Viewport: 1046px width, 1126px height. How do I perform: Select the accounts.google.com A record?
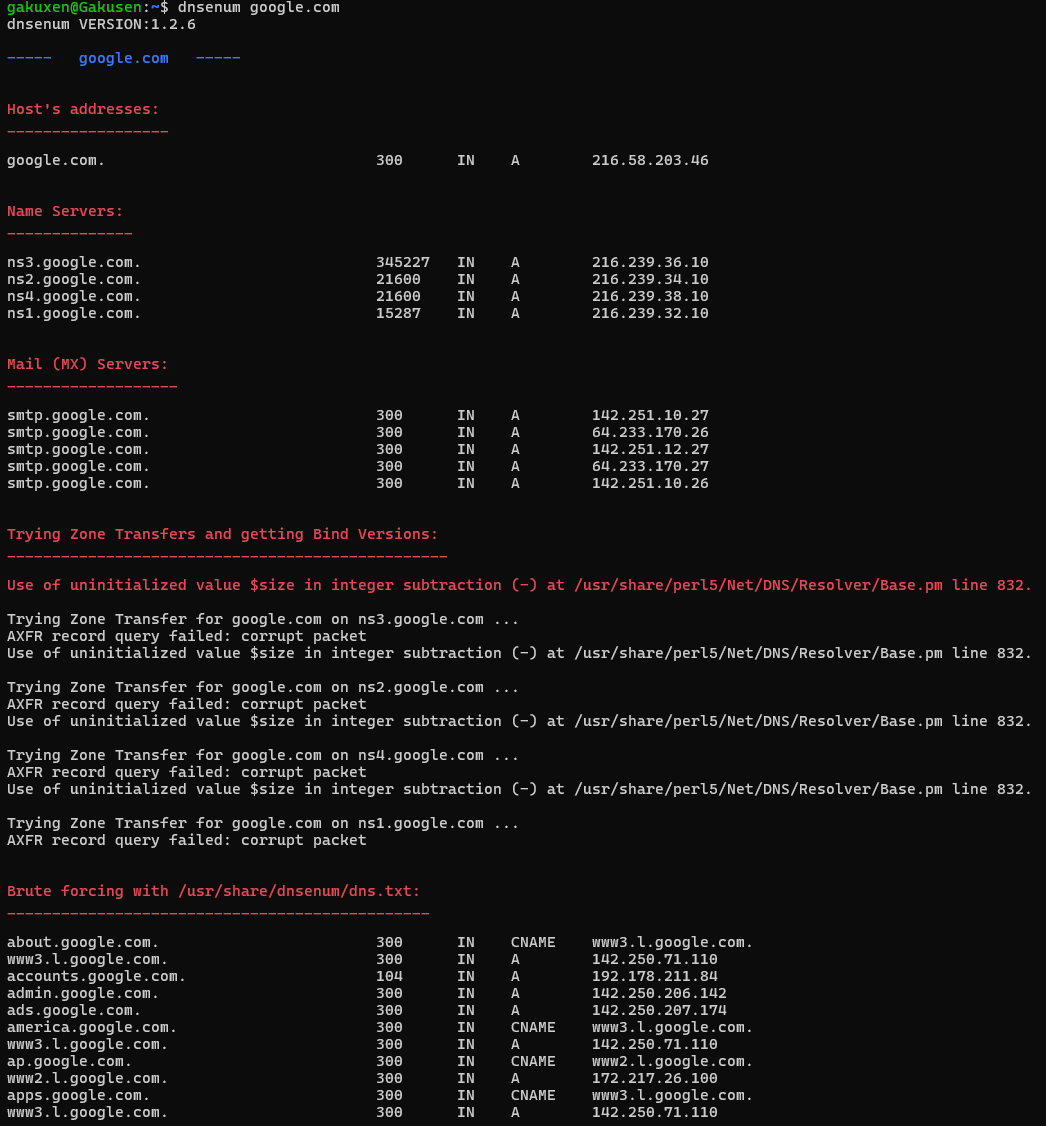pyautogui.click(x=95, y=976)
